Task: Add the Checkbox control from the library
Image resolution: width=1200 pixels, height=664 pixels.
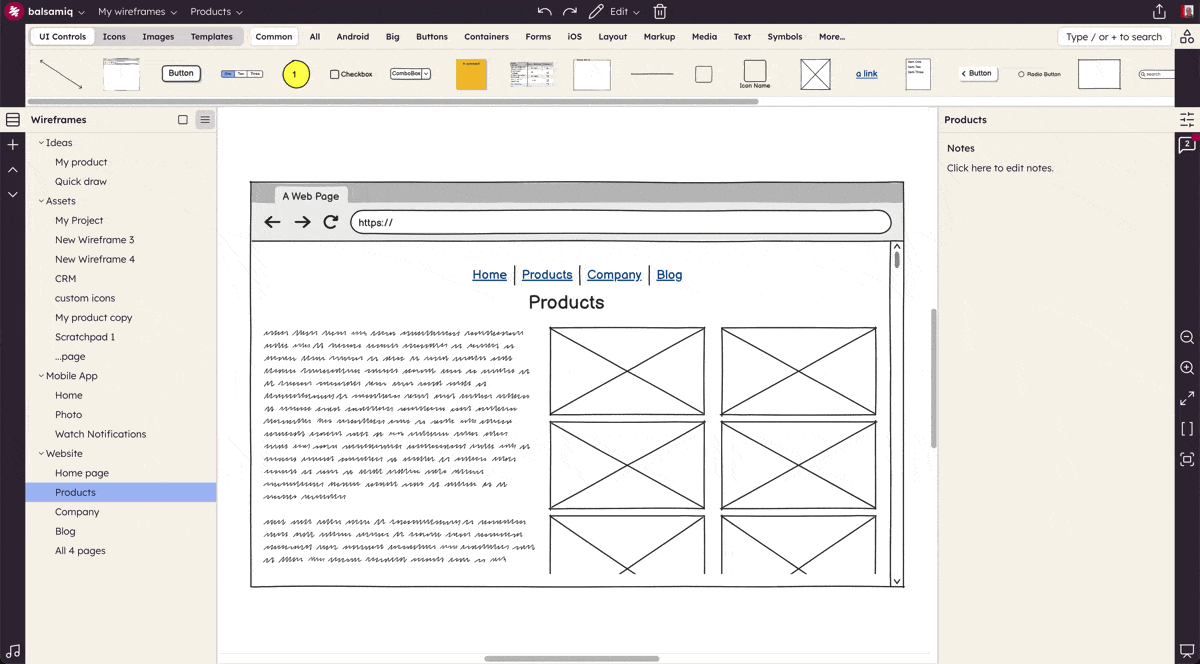Action: click(x=351, y=74)
